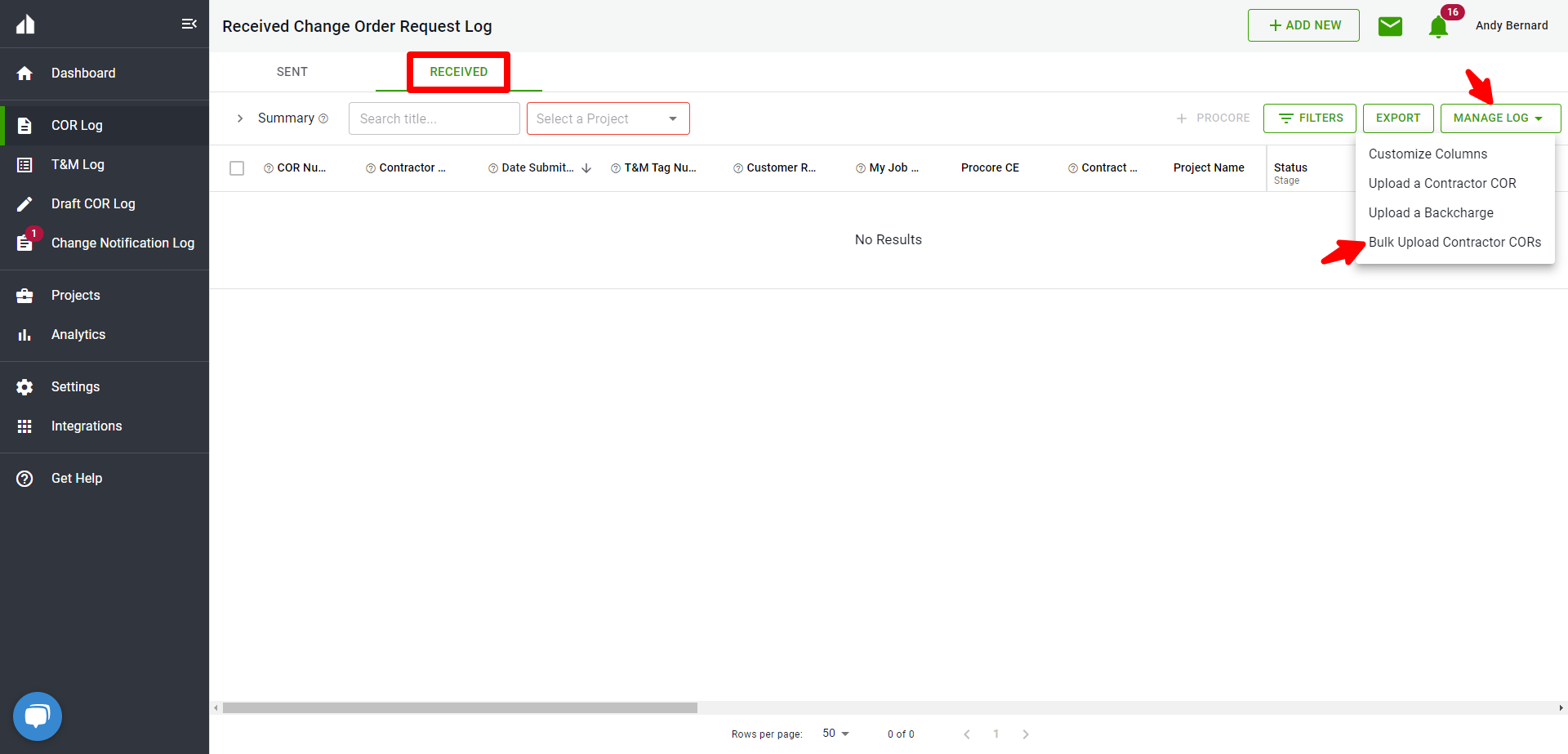Expand the Summary chevron
The image size is (1568, 754).
240,118
